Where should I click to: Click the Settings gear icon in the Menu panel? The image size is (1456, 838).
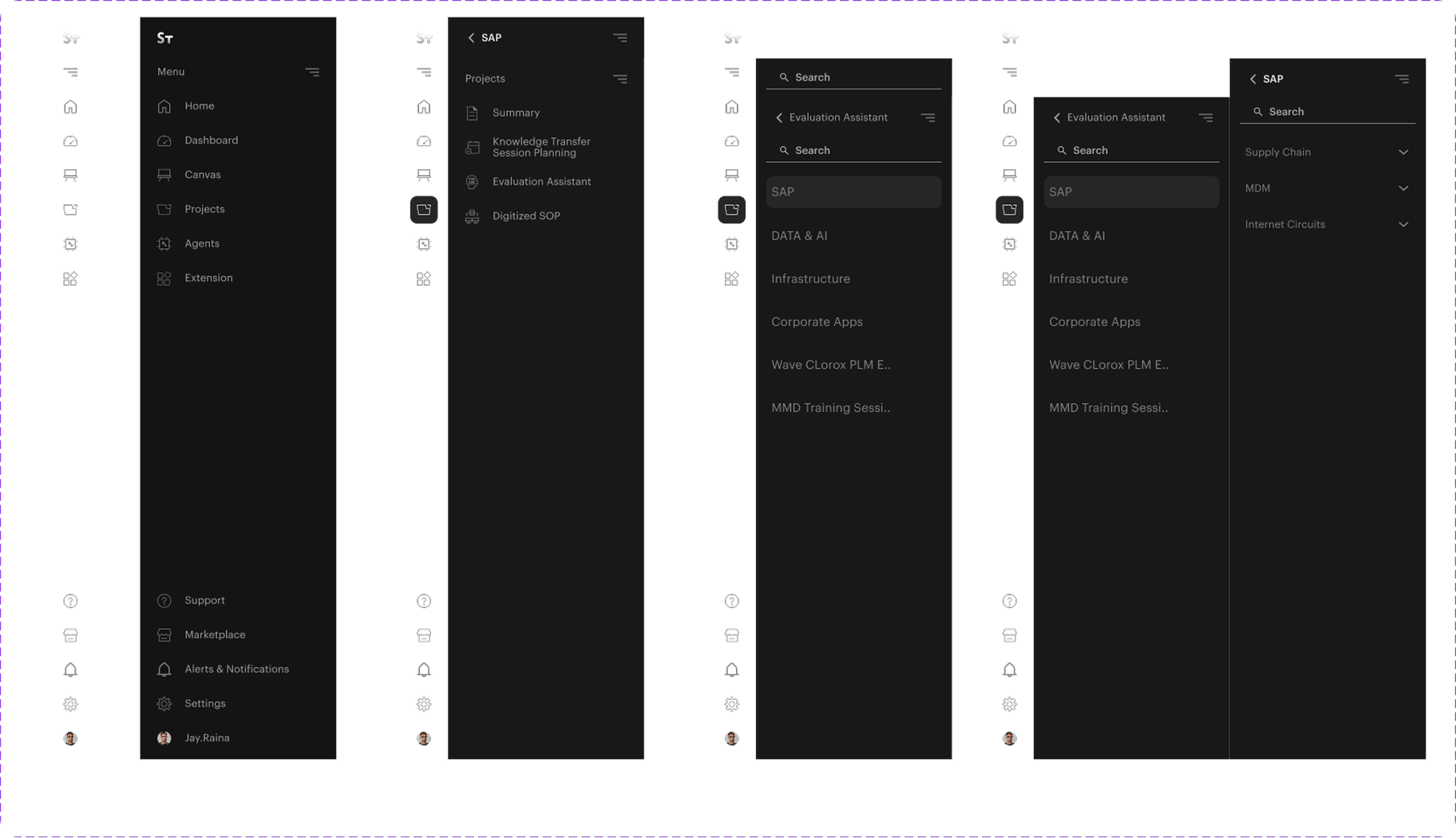pos(164,704)
